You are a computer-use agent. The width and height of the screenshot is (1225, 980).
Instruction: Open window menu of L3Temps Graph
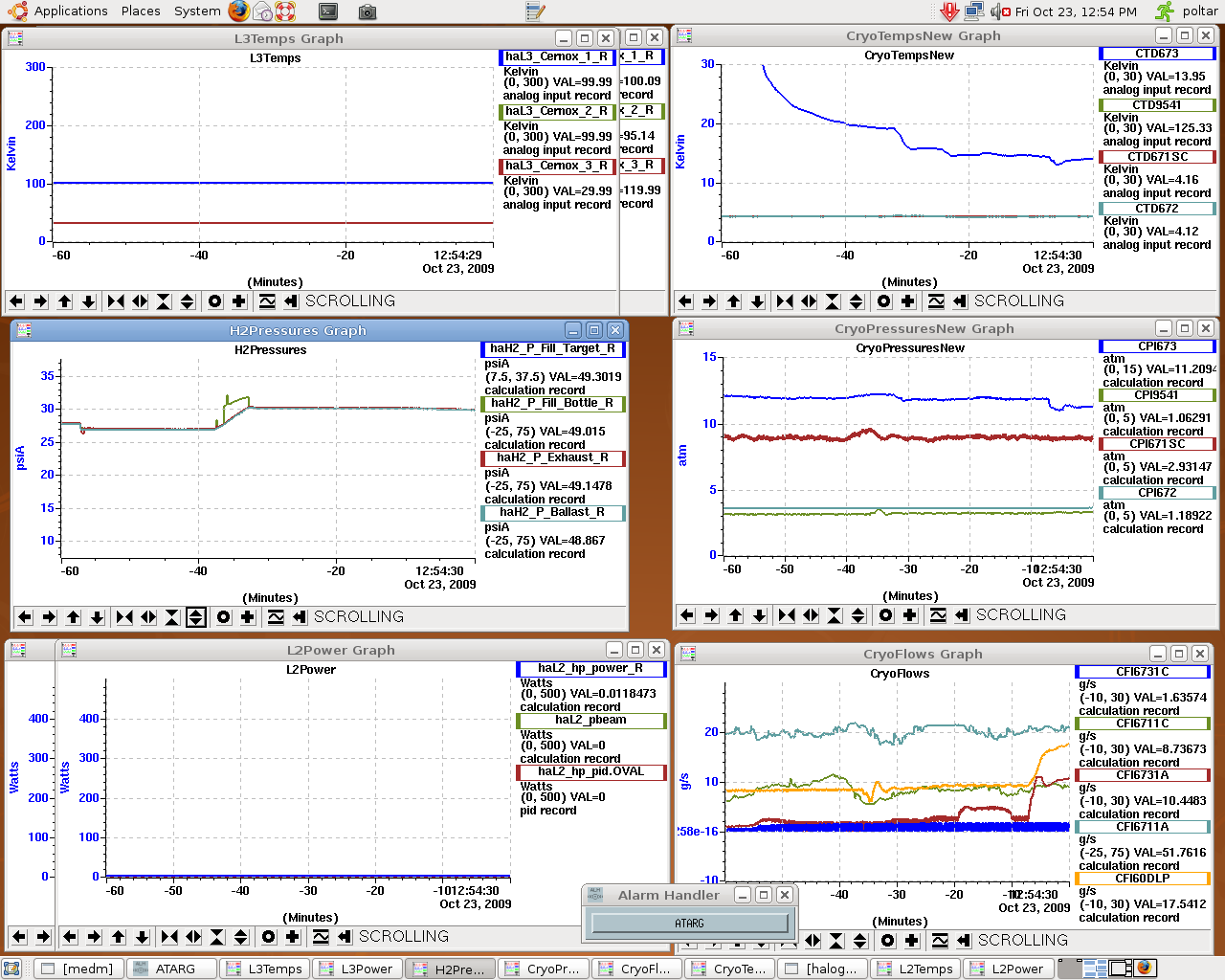[x=14, y=38]
